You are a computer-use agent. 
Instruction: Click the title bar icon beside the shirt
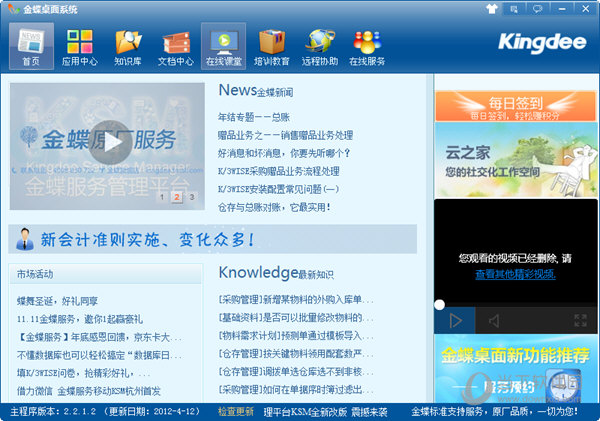[x=514, y=8]
